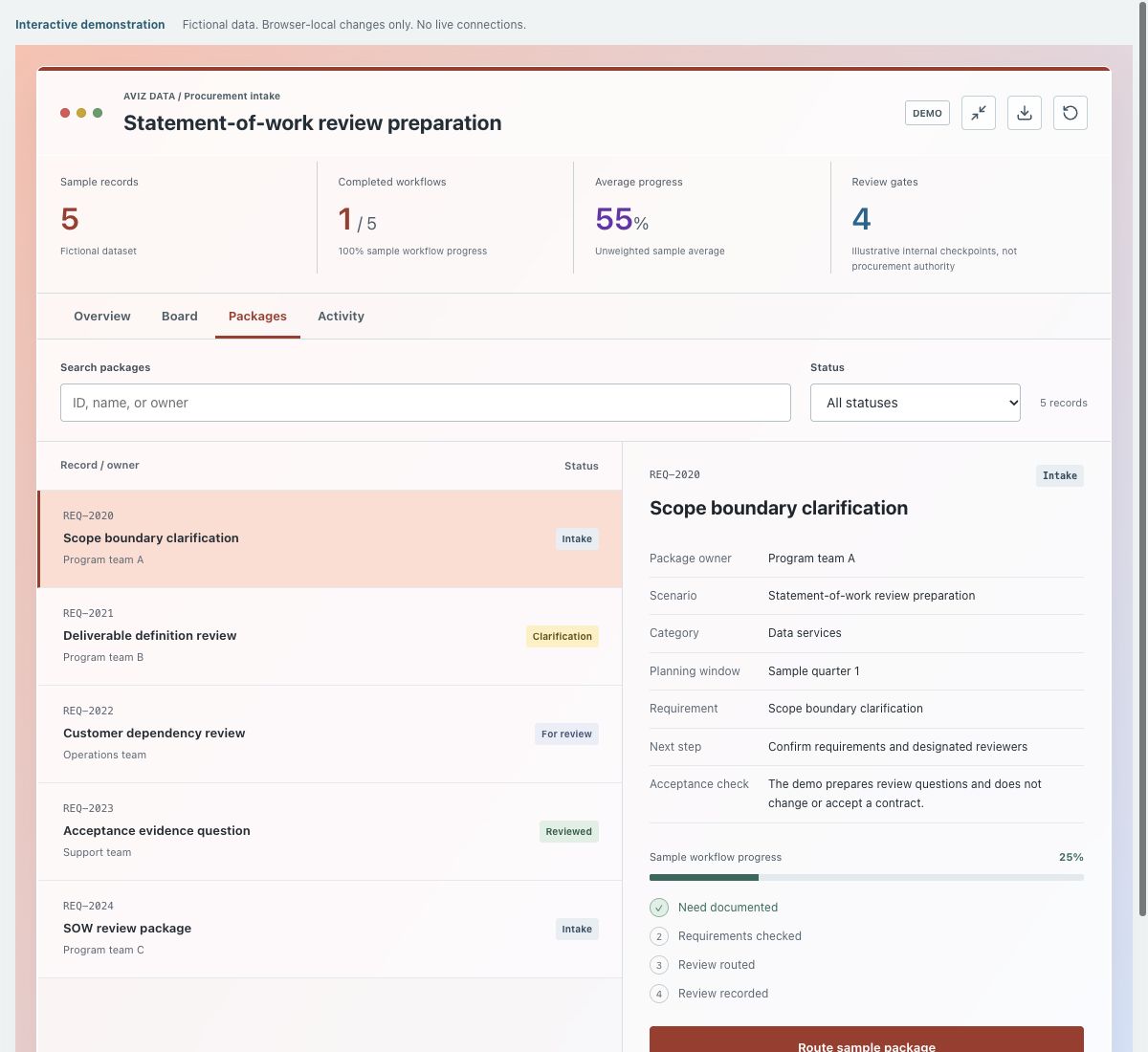
Task: Select the REQ-2024 SOW review package row
Action: pos(330,930)
